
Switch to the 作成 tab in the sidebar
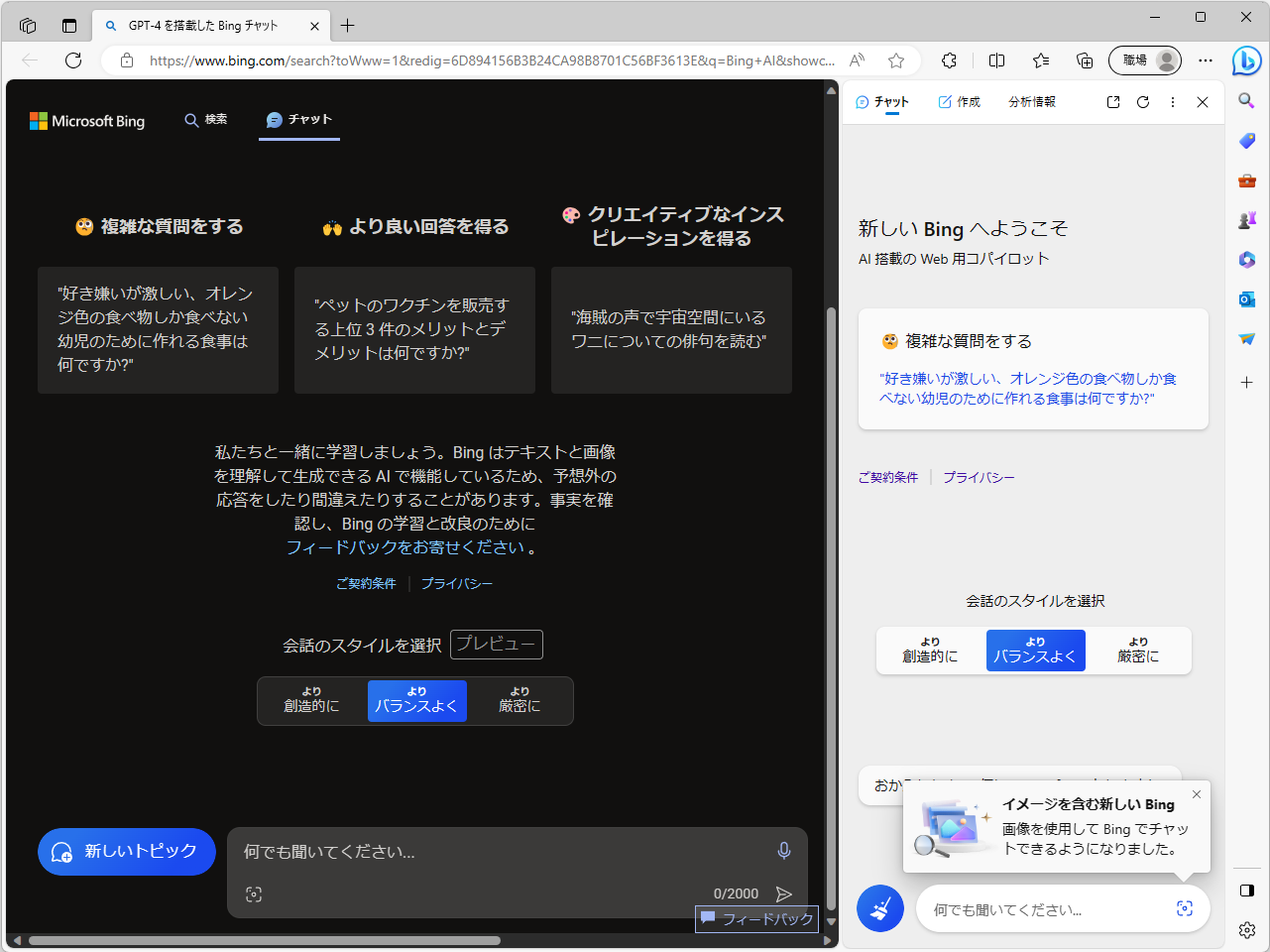958,100
